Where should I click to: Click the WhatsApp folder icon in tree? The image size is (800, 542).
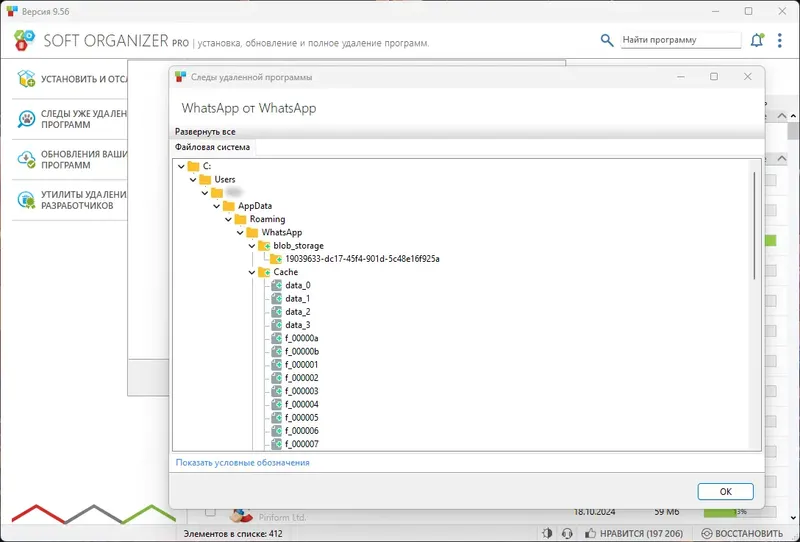252,232
